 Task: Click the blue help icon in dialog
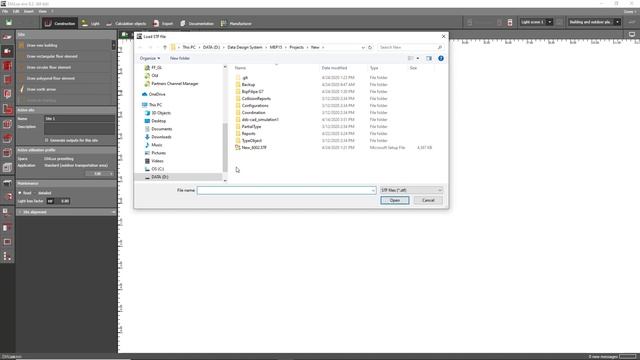pos(441,58)
